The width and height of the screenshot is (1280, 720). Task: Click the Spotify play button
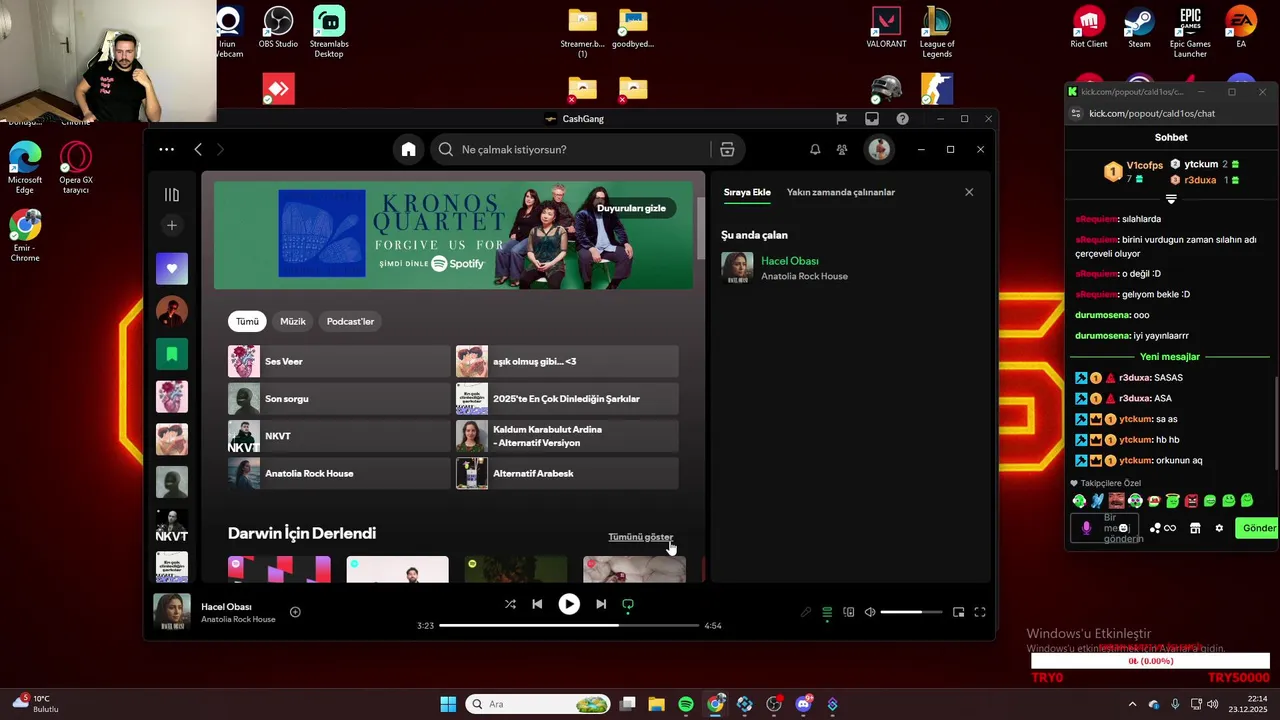point(569,604)
